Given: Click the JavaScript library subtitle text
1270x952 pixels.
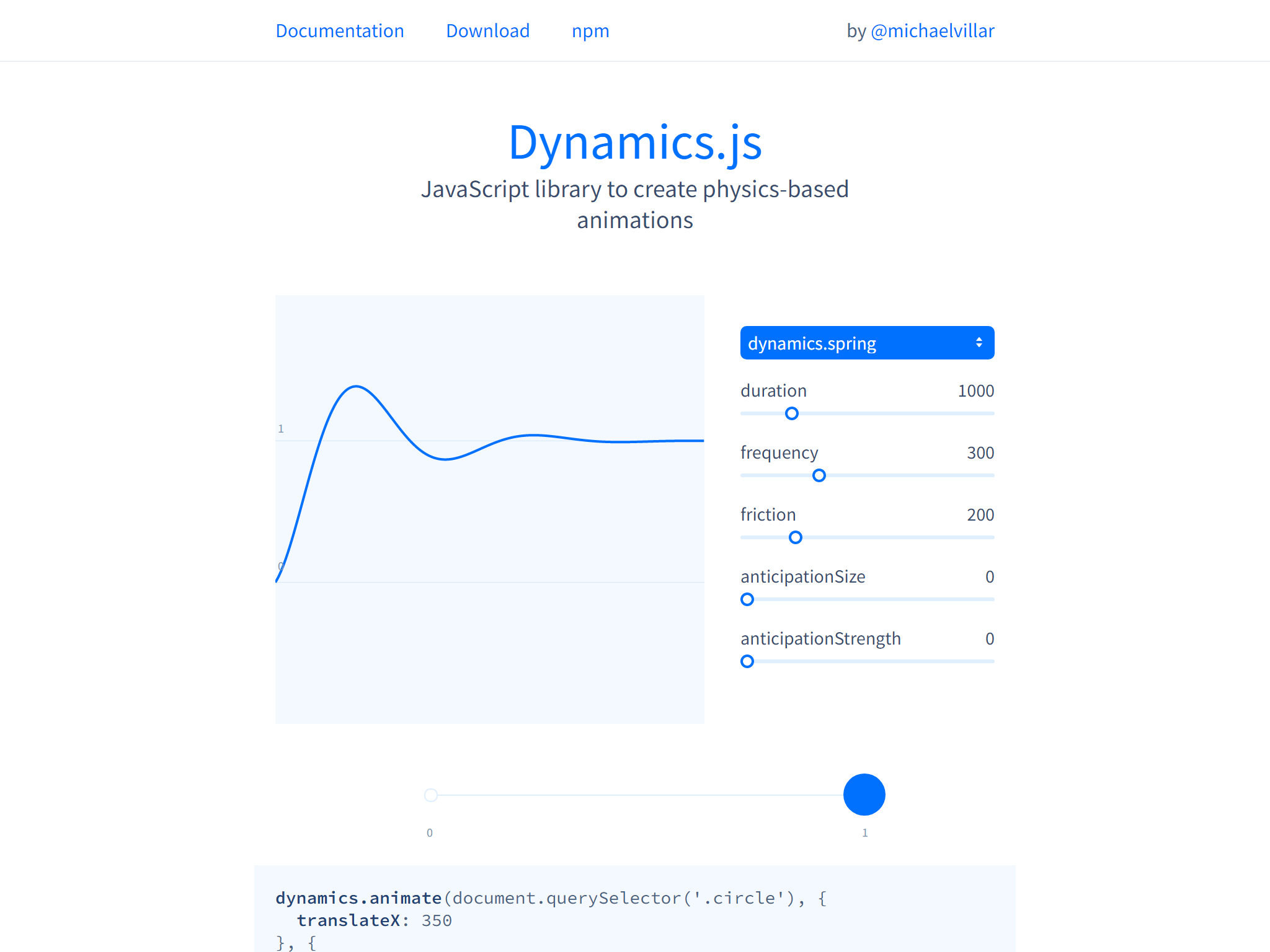Looking at the screenshot, I should coord(635,205).
